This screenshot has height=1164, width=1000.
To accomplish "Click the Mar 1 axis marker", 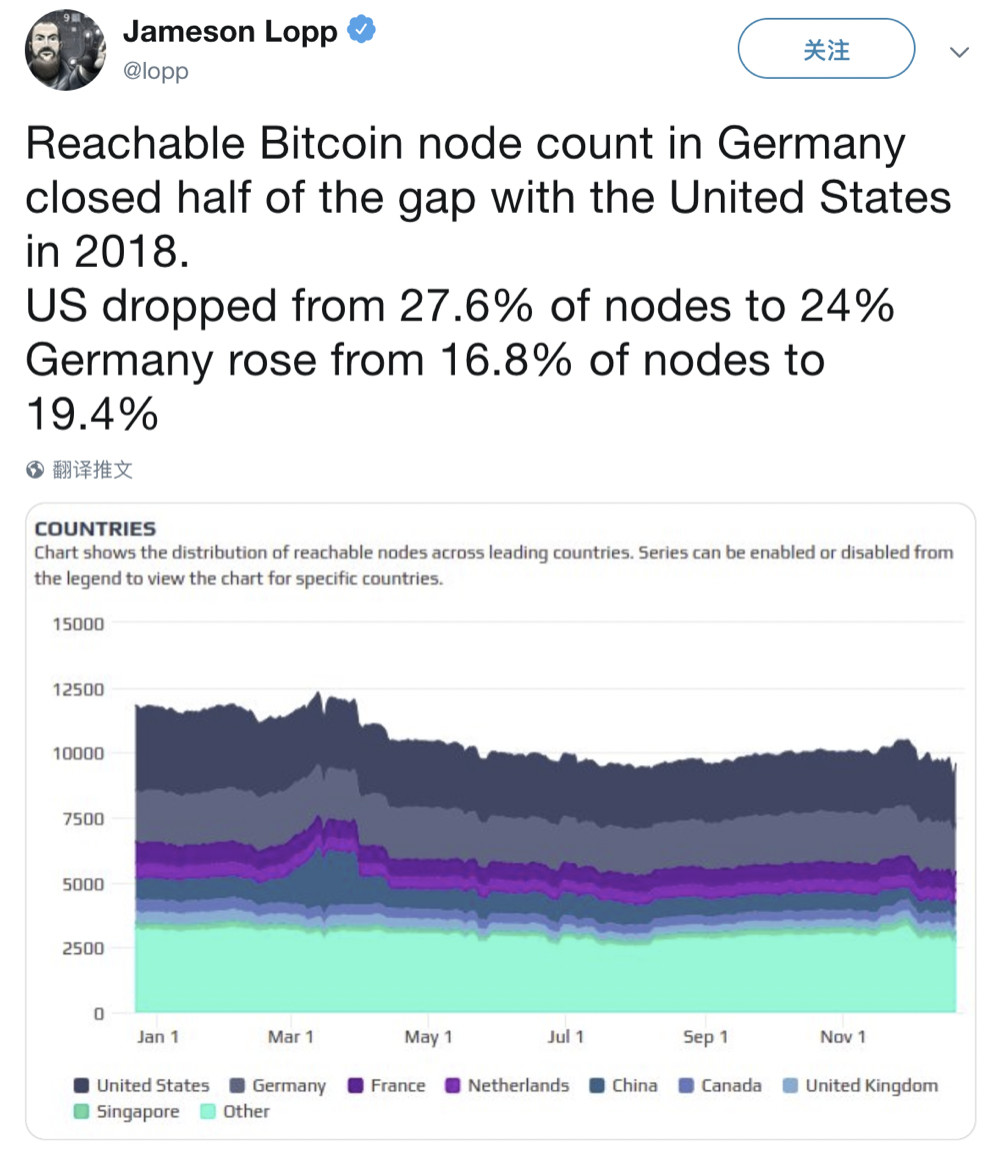I will 290,1036.
